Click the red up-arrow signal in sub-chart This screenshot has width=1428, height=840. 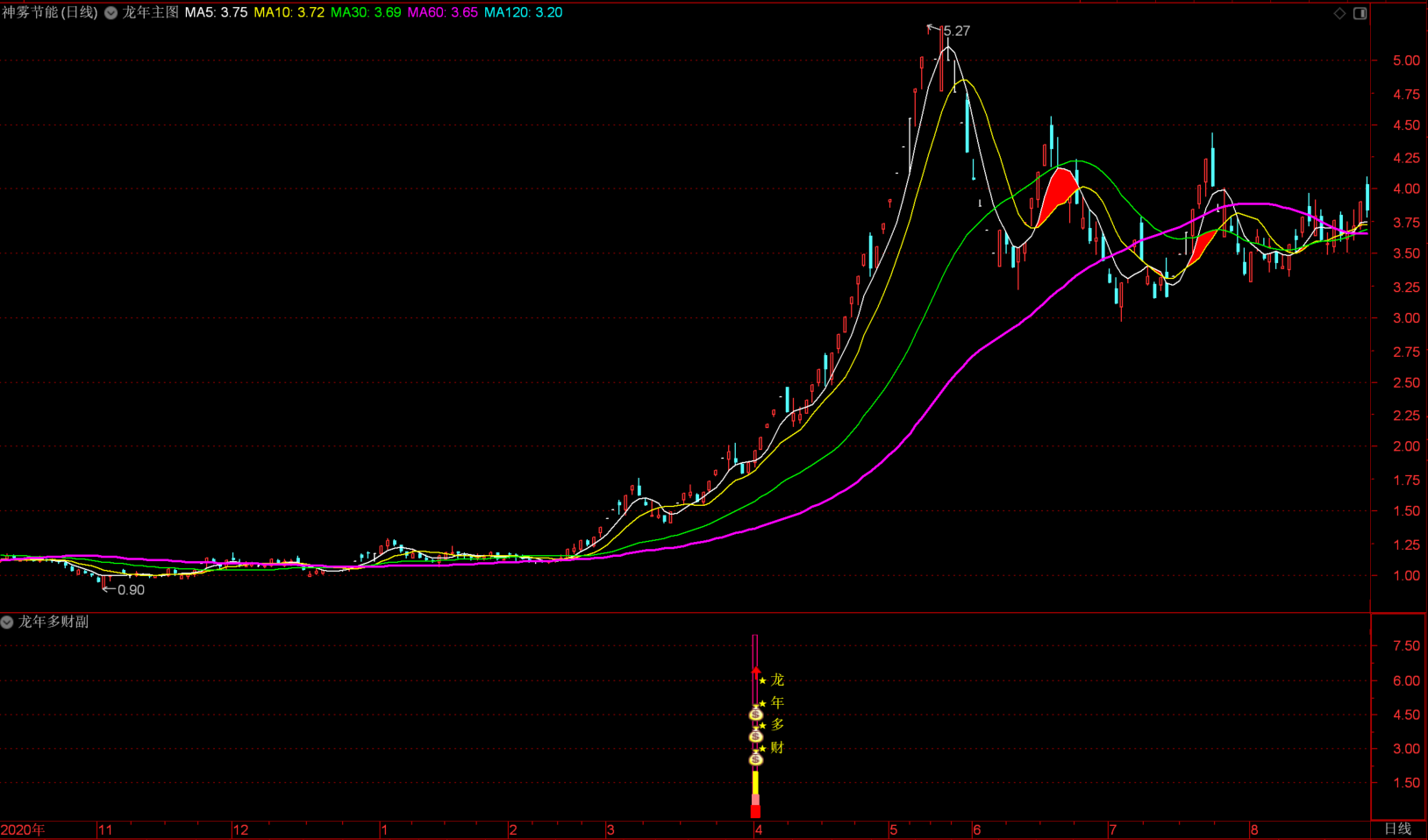[756, 671]
